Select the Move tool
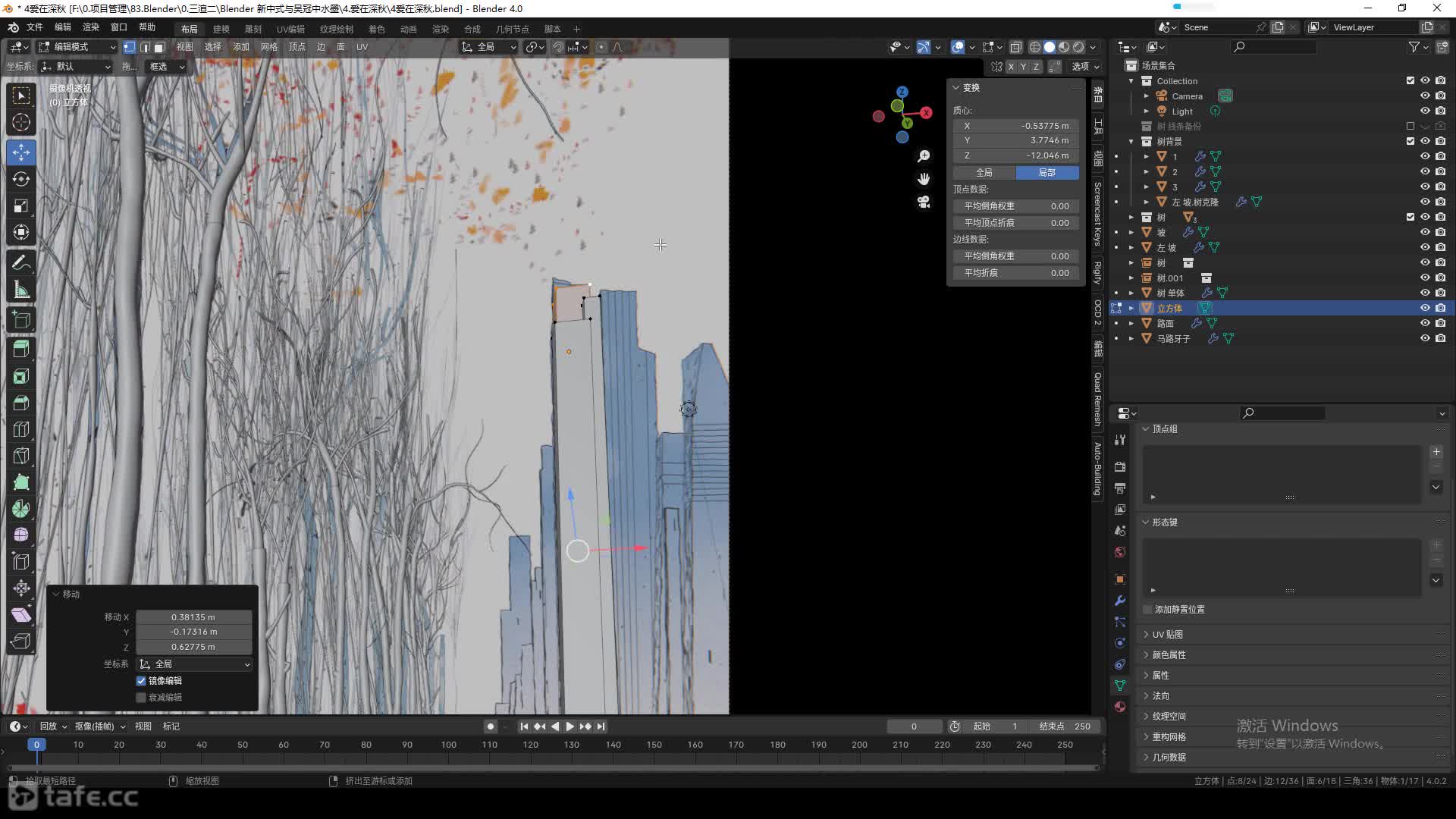This screenshot has height=819, width=1456. pos(21,152)
